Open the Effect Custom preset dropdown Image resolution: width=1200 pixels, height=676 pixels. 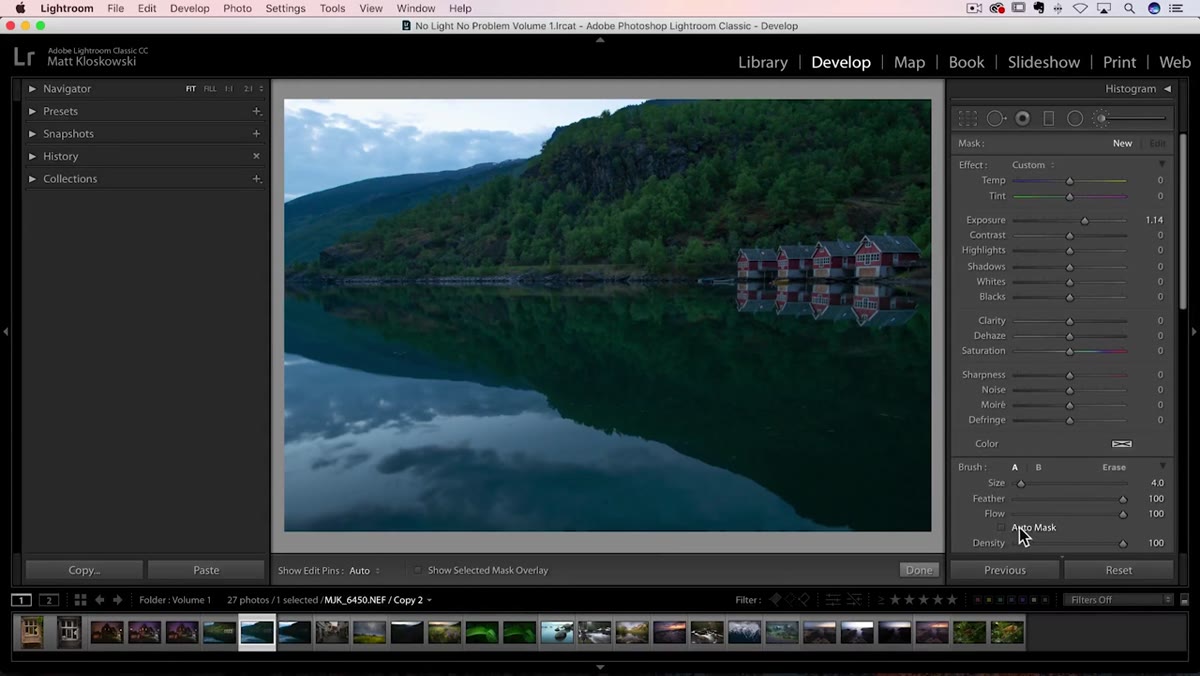[x=1033, y=165]
